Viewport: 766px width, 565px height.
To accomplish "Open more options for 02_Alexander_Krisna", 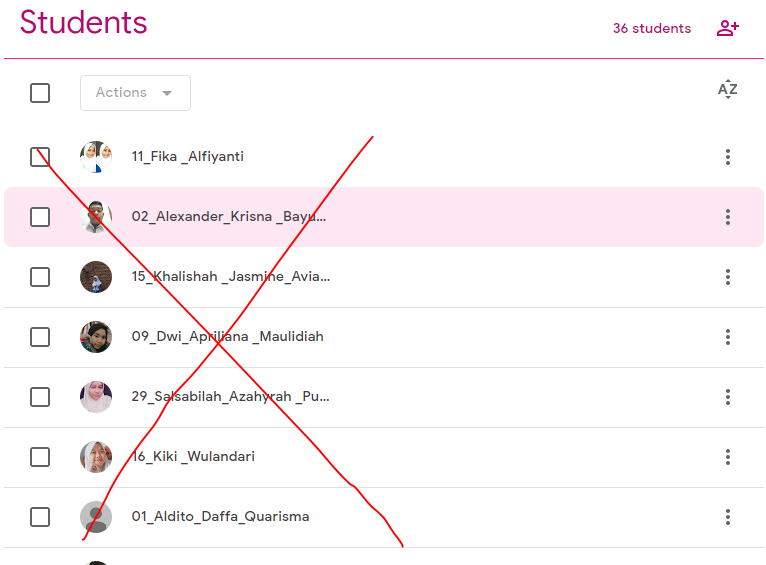I will [727, 217].
